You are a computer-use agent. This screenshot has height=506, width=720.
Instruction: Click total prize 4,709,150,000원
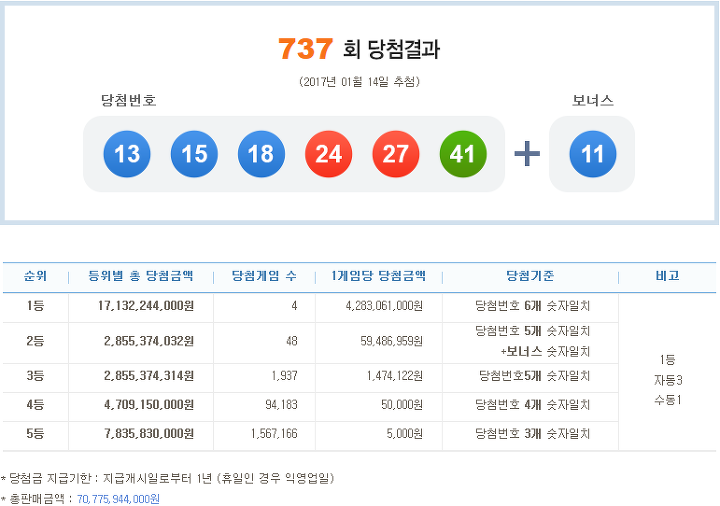(x=149, y=405)
